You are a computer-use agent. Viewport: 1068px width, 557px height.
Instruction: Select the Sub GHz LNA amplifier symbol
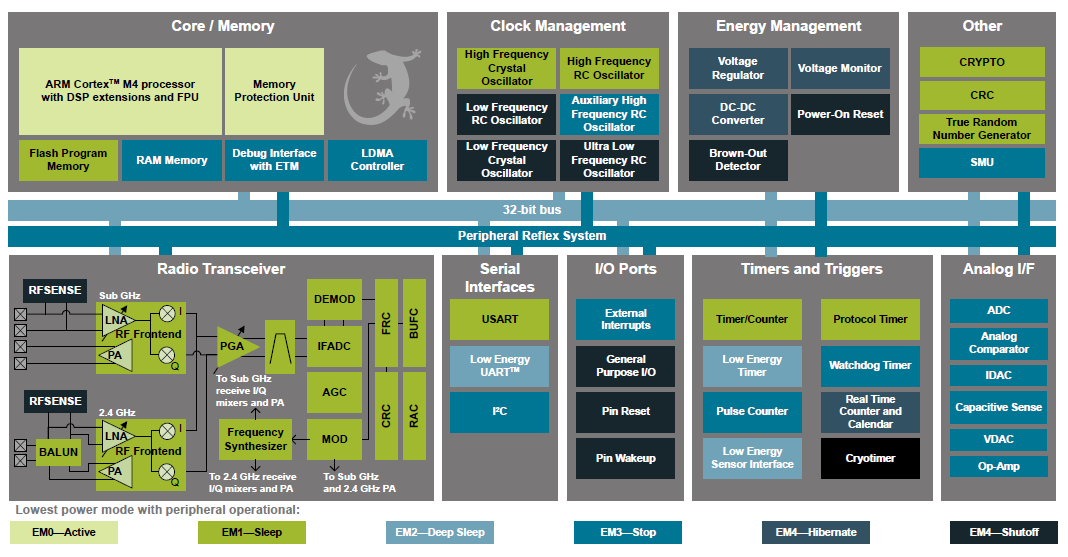coord(117,320)
